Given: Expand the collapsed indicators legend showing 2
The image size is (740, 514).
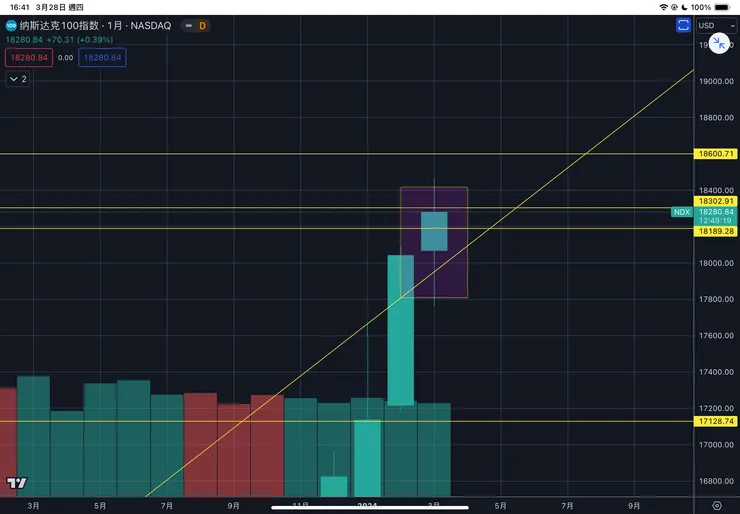Looking at the screenshot, I should click(18, 79).
